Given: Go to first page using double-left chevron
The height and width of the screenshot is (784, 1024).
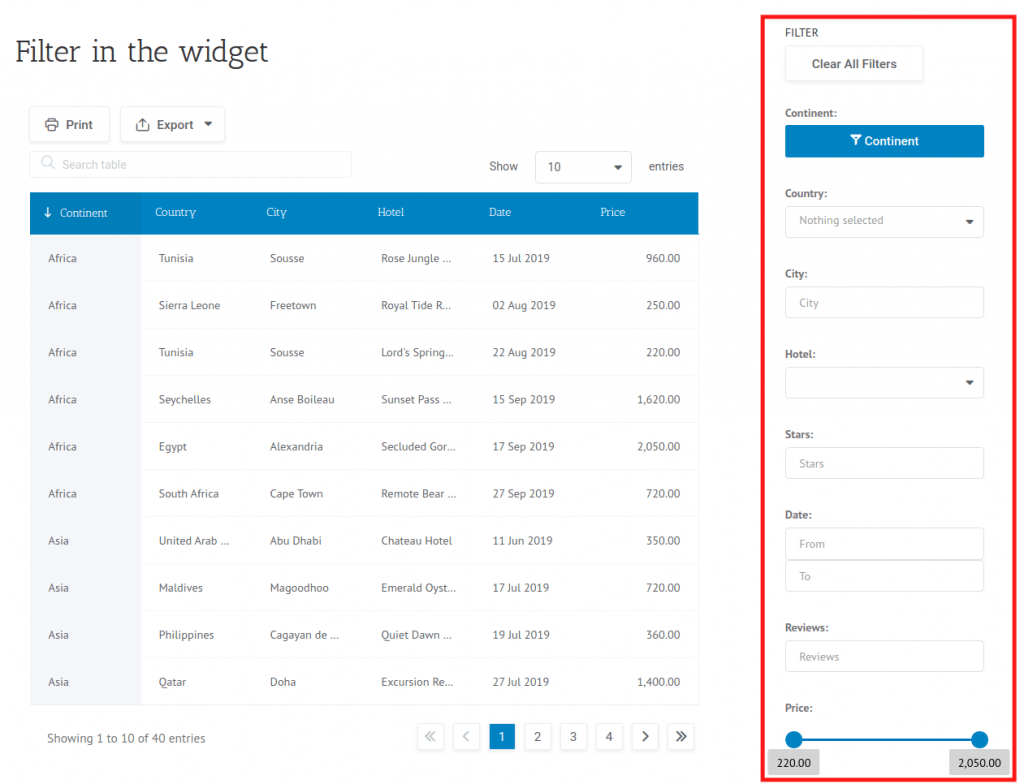Looking at the screenshot, I should 430,736.
